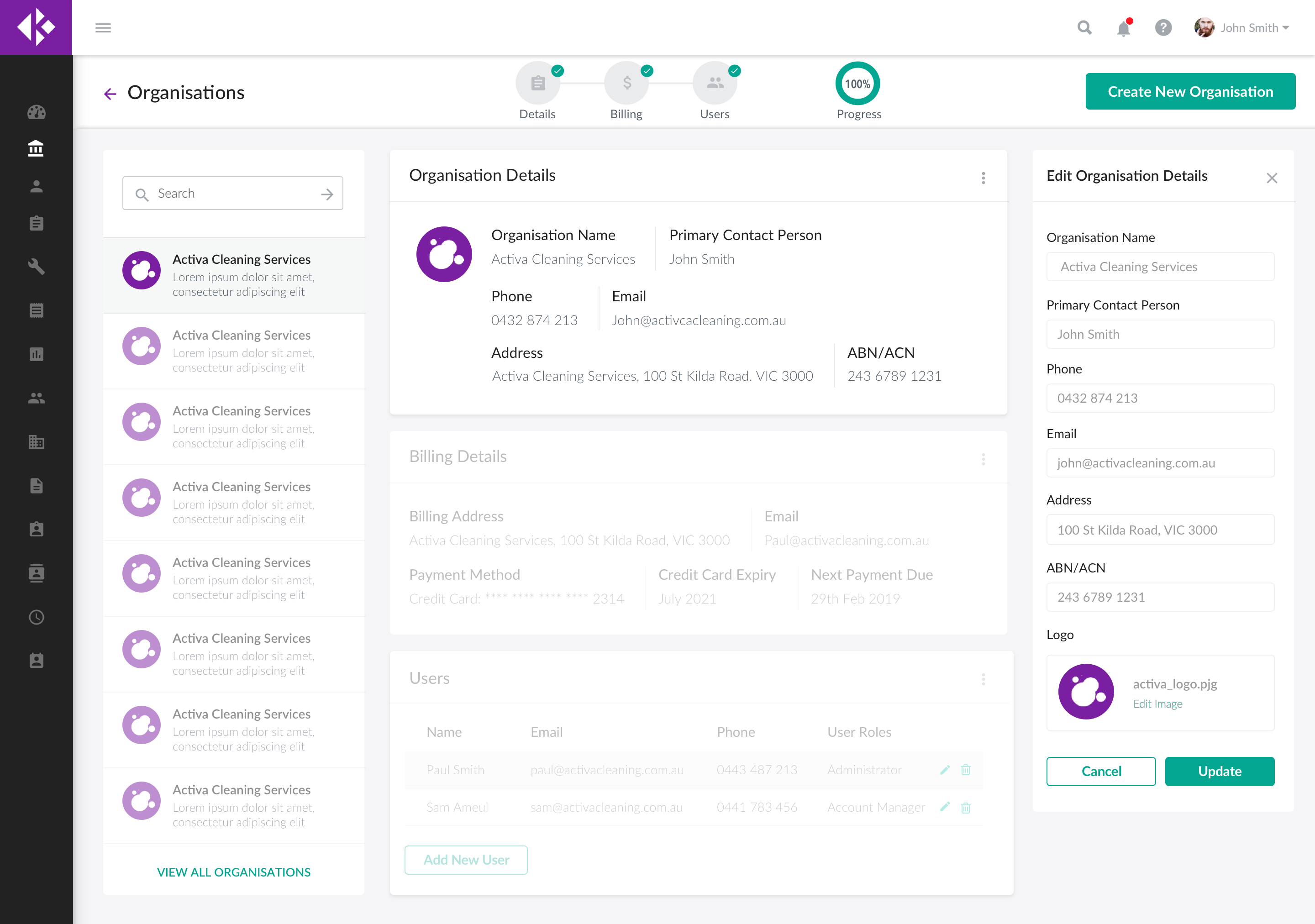Switch to the Billing step
The image size is (1315, 924).
coord(626,84)
